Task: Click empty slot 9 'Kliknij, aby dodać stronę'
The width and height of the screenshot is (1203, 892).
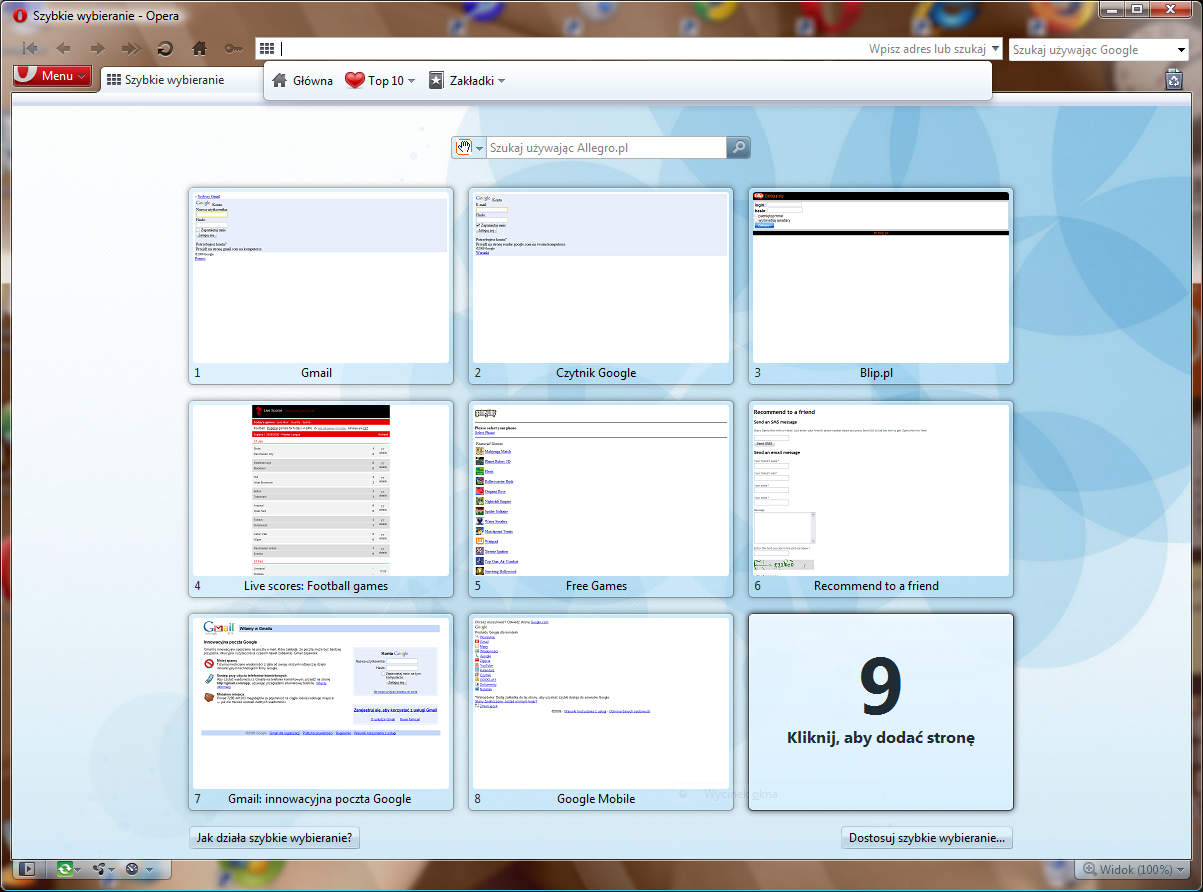Action: tap(881, 712)
